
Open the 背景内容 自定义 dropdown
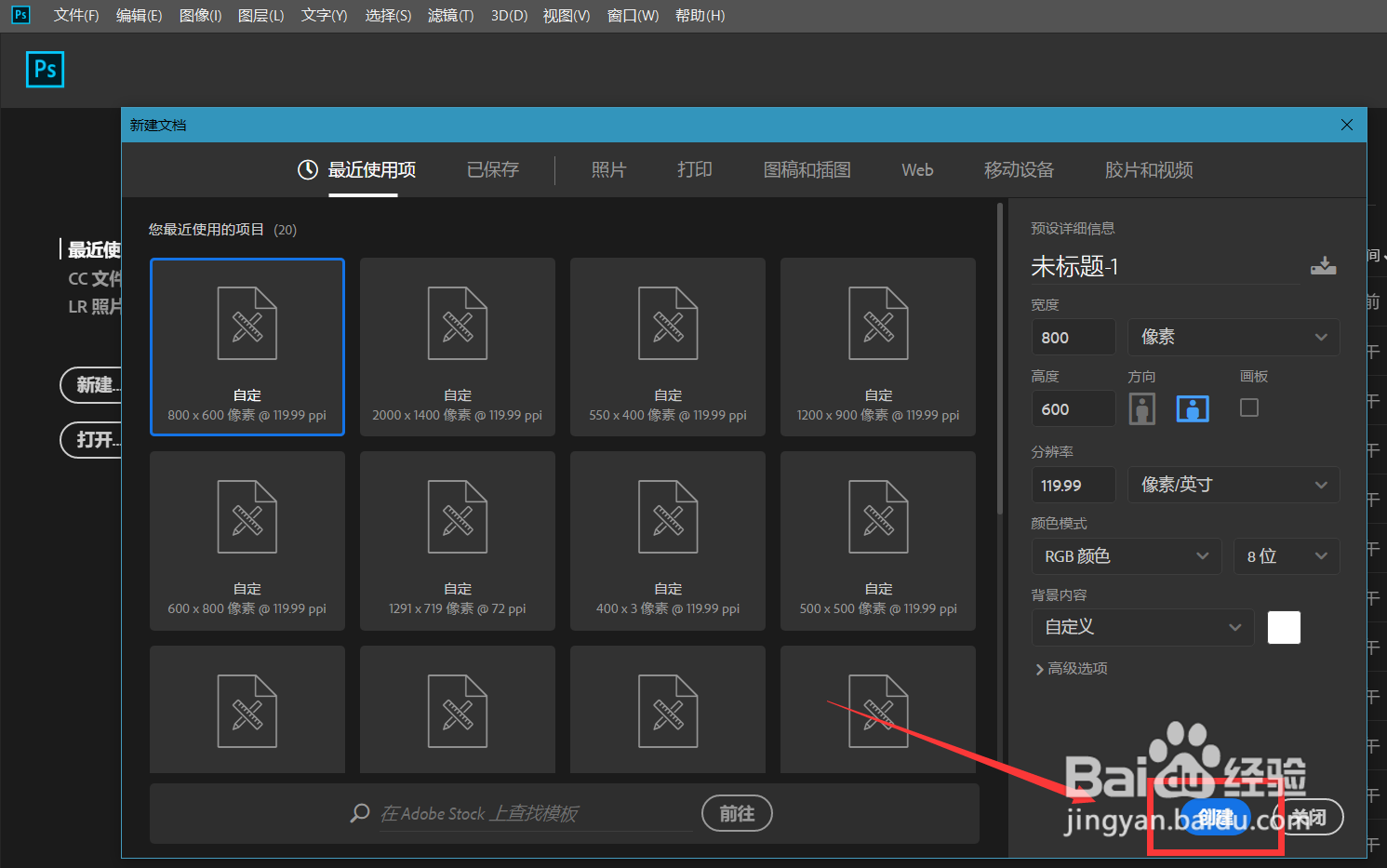click(x=1143, y=627)
